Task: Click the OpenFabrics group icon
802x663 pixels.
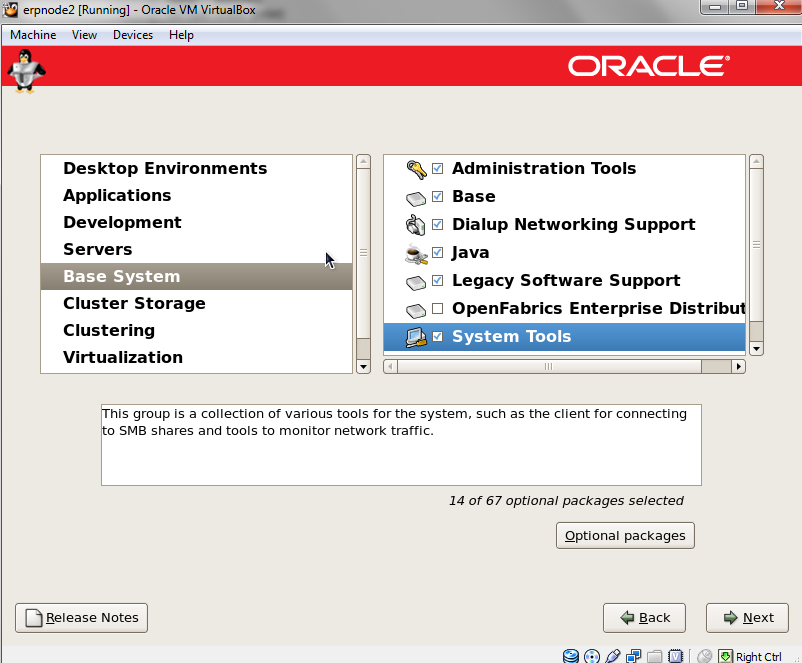Action: (x=416, y=311)
